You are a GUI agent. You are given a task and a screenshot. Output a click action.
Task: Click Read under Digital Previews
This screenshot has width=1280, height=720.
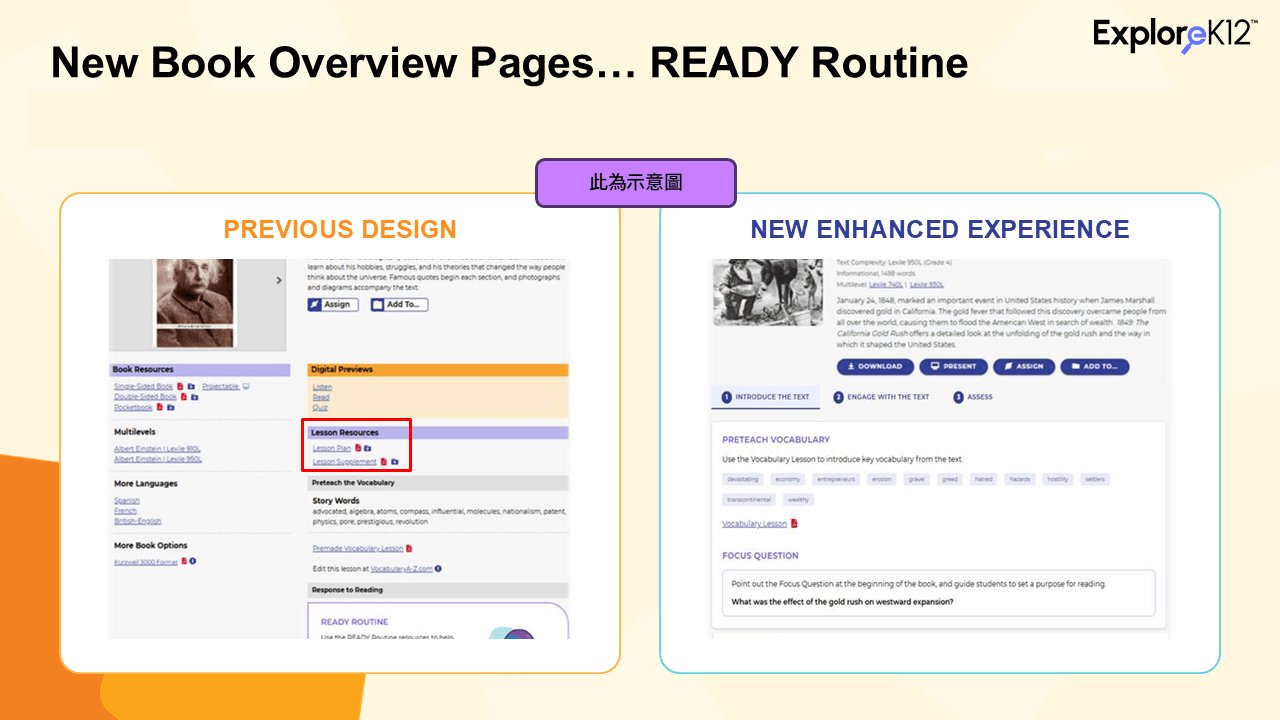pos(321,397)
